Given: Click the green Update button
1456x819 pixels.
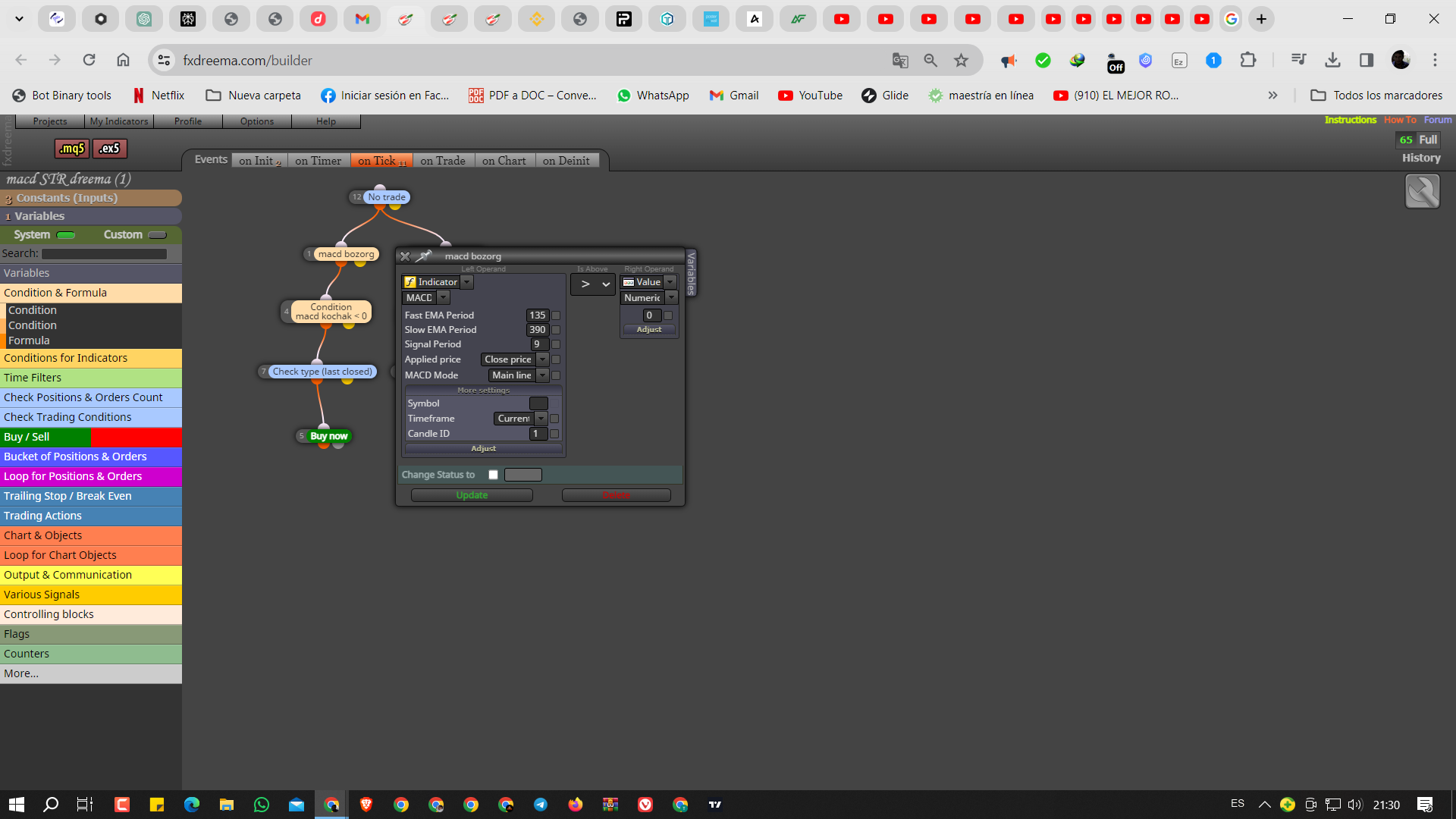Looking at the screenshot, I should (472, 495).
